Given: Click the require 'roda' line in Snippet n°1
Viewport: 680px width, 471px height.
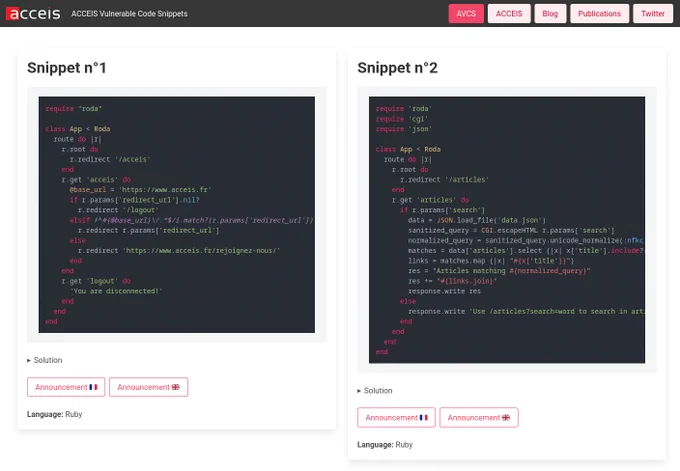Looking at the screenshot, I should click(x=74, y=108).
